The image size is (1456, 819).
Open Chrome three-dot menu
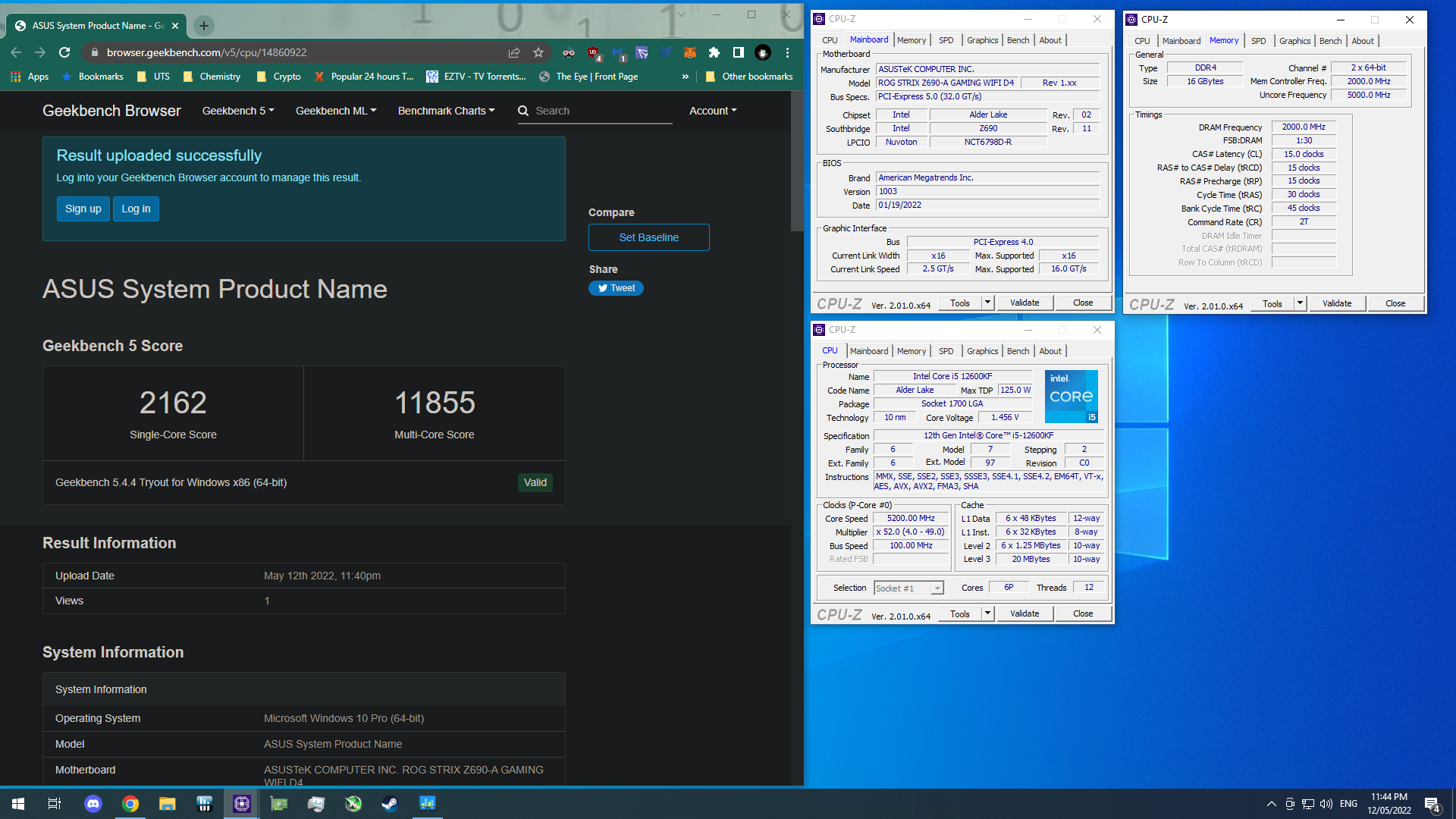click(787, 52)
